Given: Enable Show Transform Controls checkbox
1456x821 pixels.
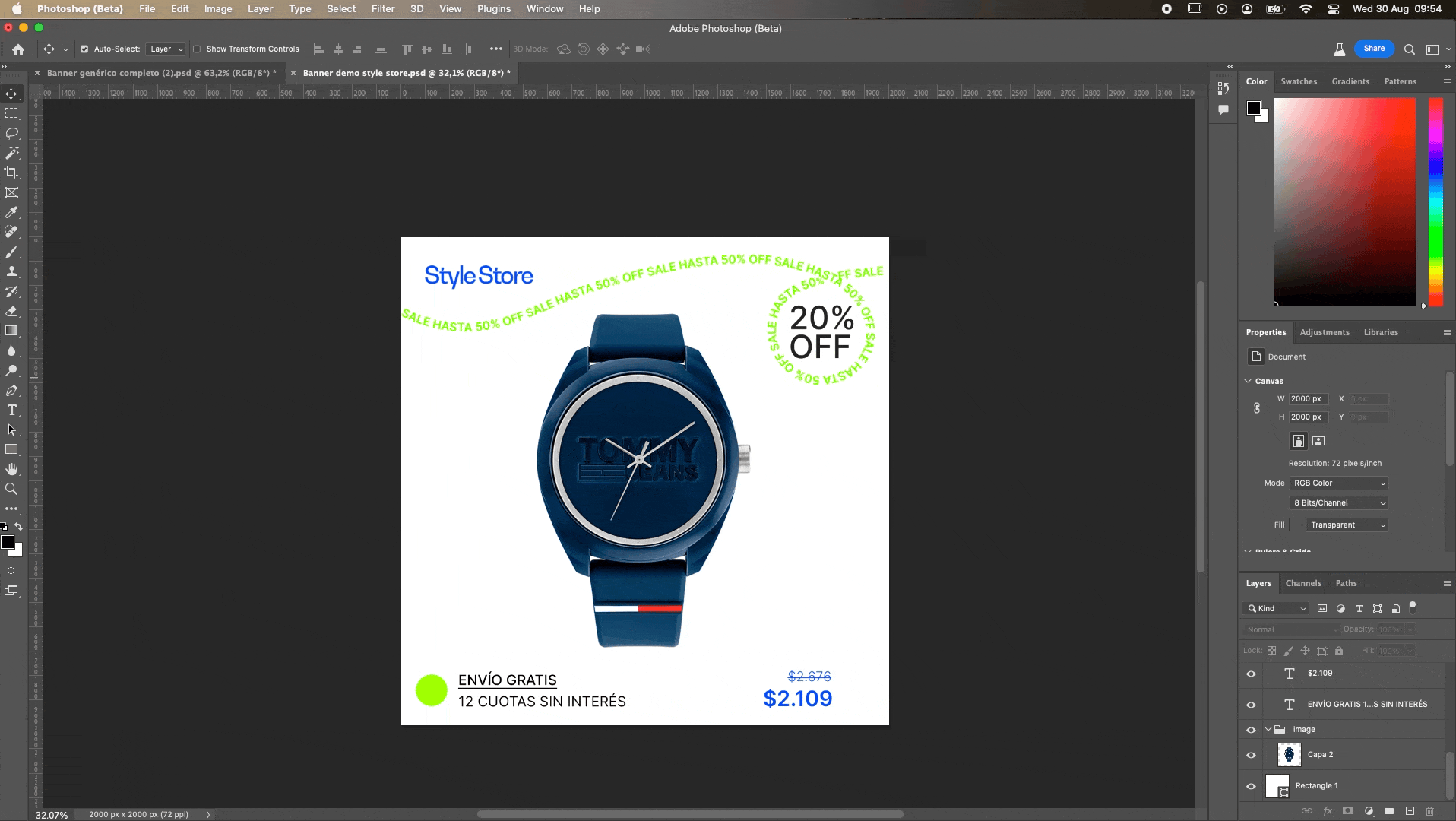Looking at the screenshot, I should coord(197,49).
